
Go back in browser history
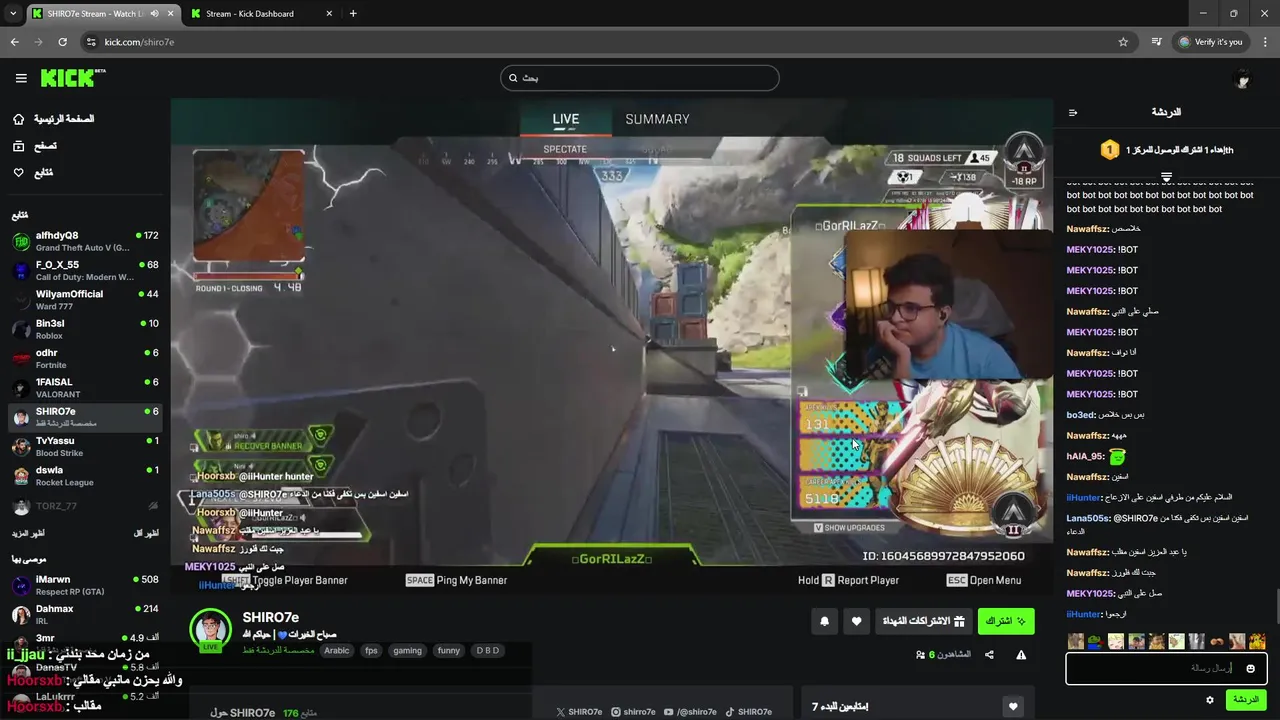(14, 42)
